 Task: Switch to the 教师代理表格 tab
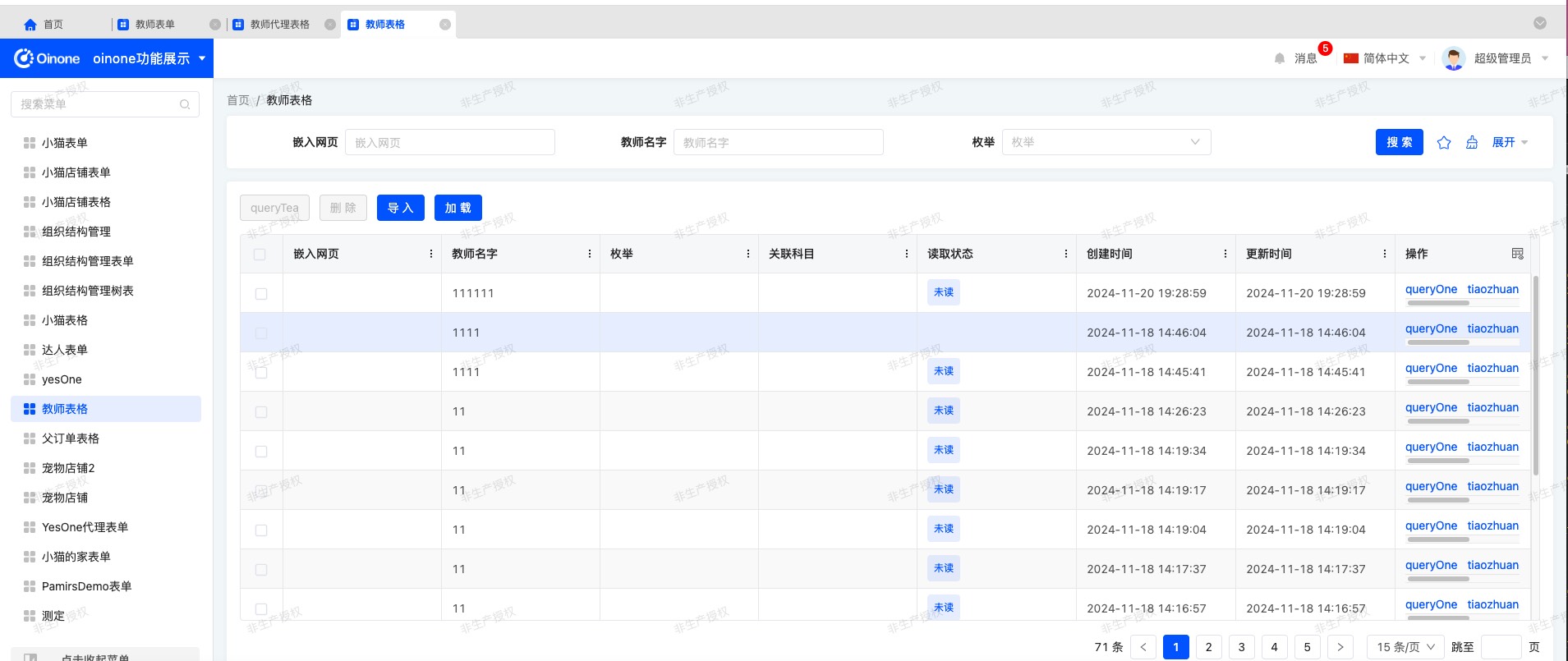[x=279, y=25]
